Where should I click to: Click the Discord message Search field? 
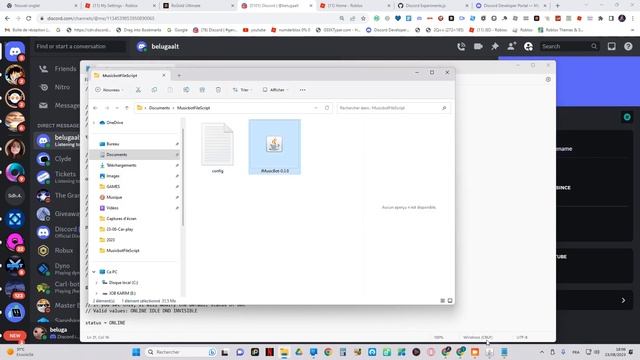[569, 47]
